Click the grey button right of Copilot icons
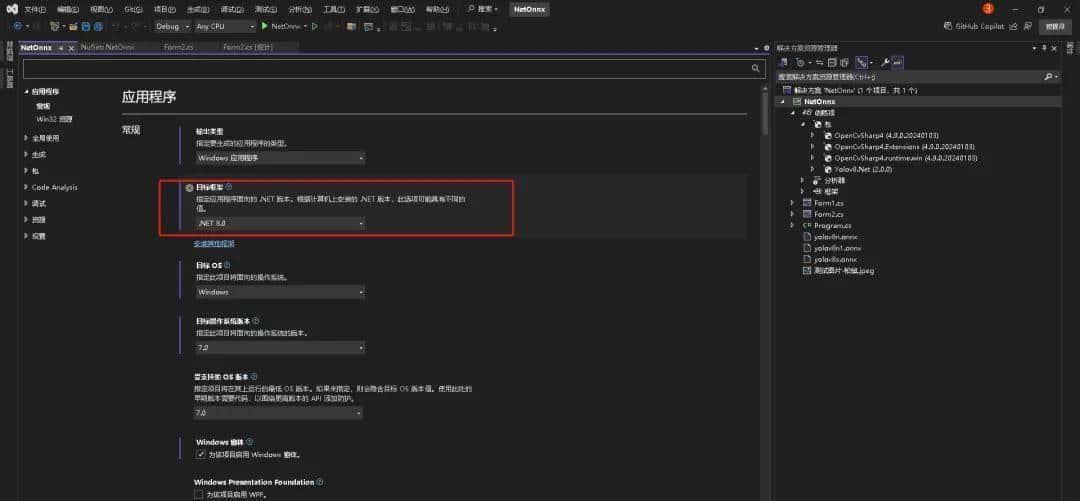 [1055, 26]
